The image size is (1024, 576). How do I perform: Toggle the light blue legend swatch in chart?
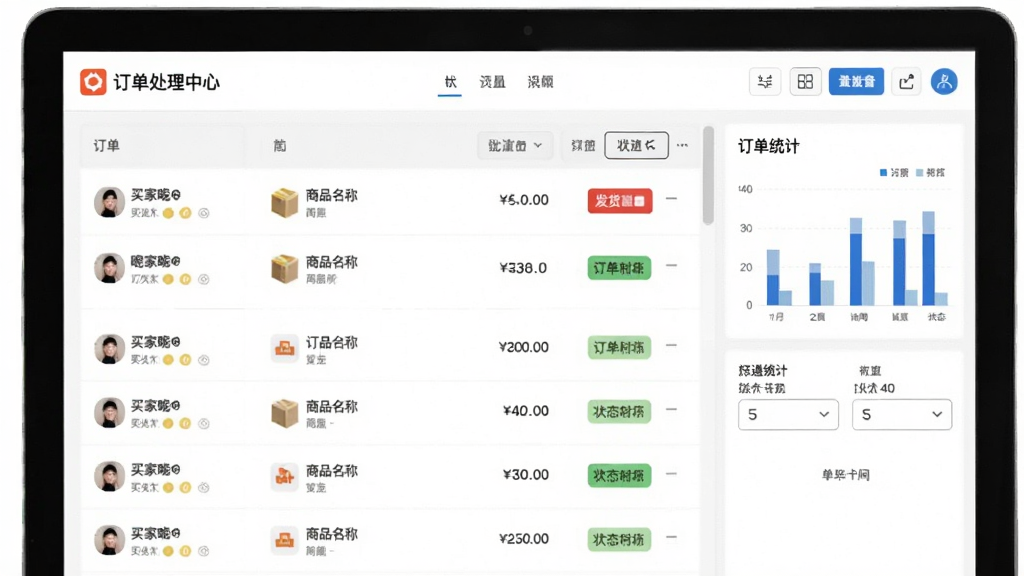[x=920, y=172]
